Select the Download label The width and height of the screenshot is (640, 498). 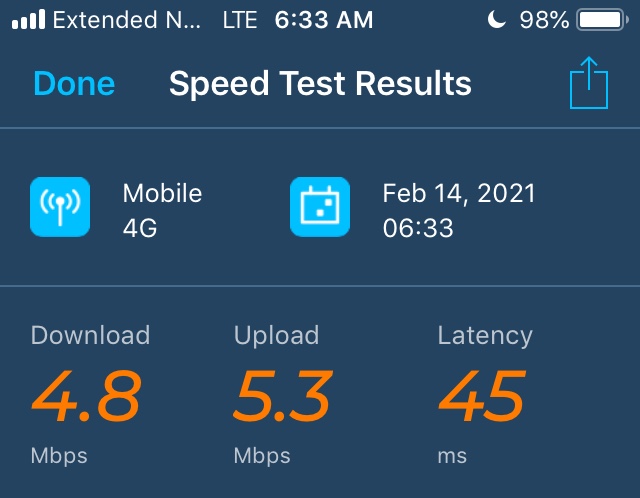(90, 335)
